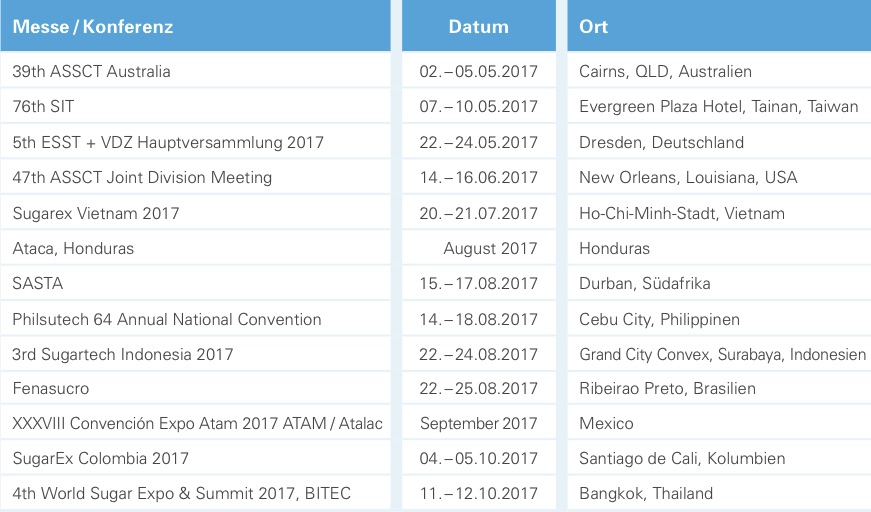871x512 pixels.
Task: Select the Ataca, Honduras event name
Action: click(73, 248)
